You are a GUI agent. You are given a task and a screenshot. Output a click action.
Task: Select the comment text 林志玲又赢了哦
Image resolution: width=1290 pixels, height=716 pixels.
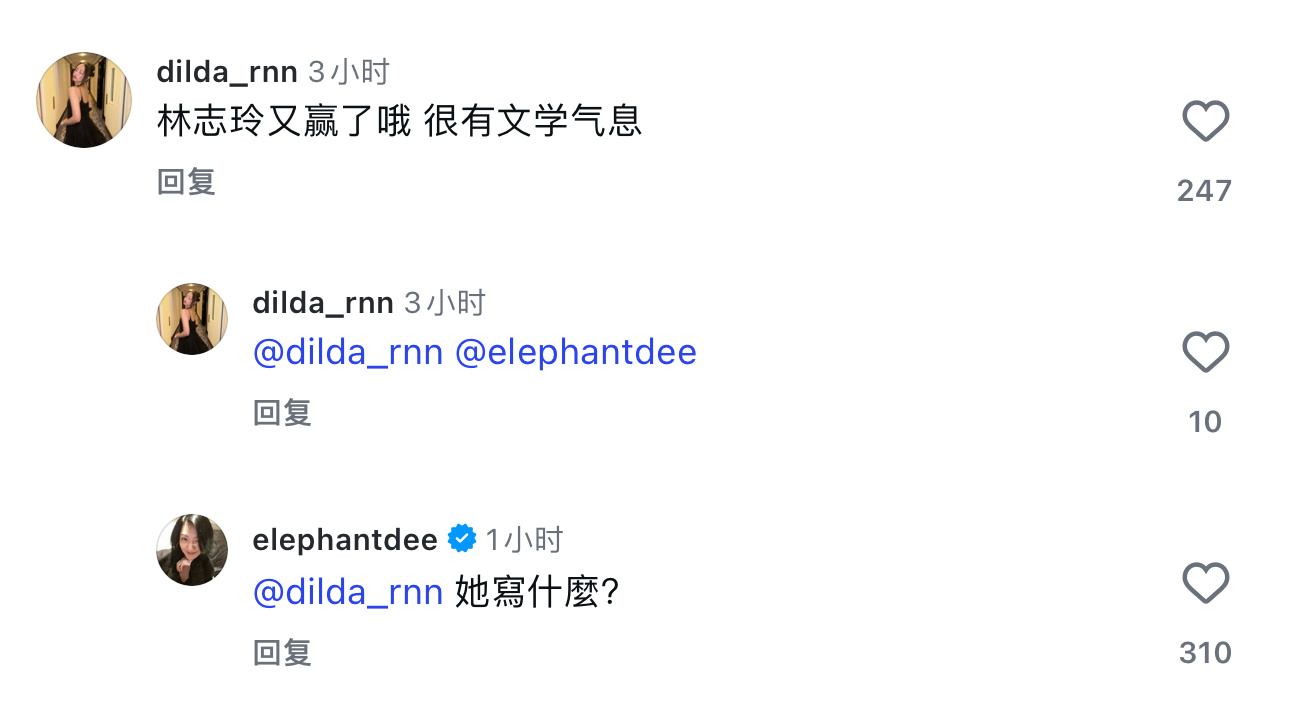pos(284,122)
